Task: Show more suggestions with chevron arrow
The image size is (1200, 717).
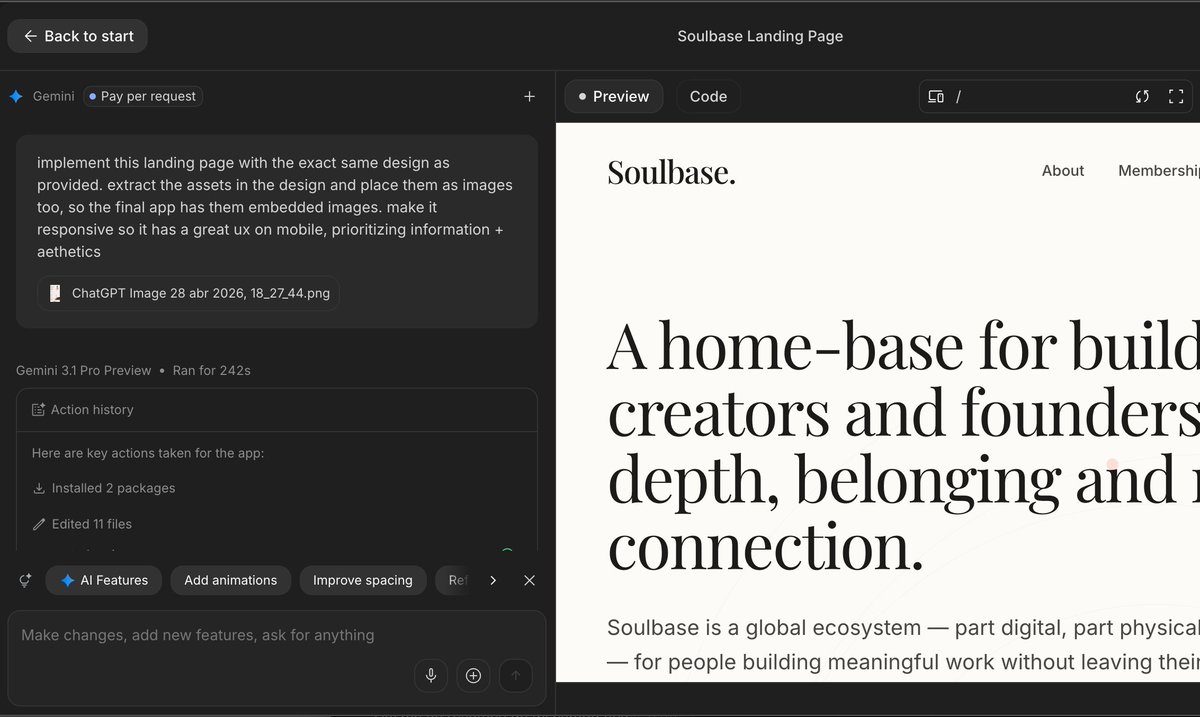Action: 493,580
